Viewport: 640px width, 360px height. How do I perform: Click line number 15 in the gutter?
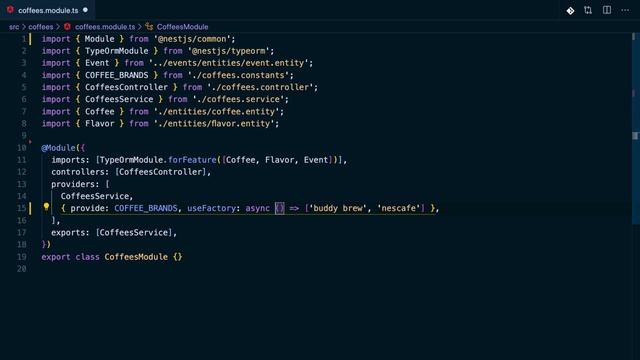point(22,208)
